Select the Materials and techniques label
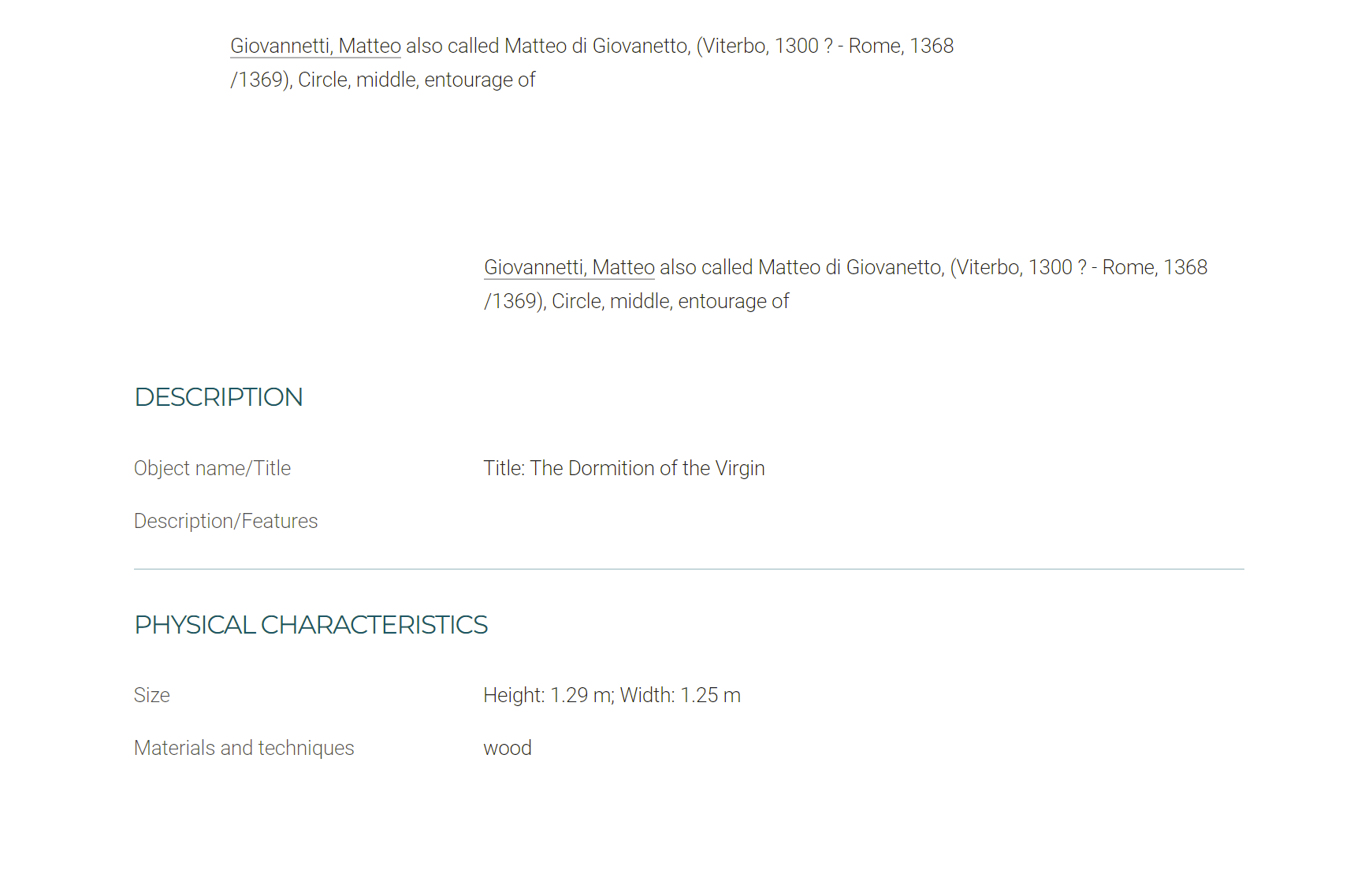This screenshot has height=896, width=1365. (x=244, y=748)
